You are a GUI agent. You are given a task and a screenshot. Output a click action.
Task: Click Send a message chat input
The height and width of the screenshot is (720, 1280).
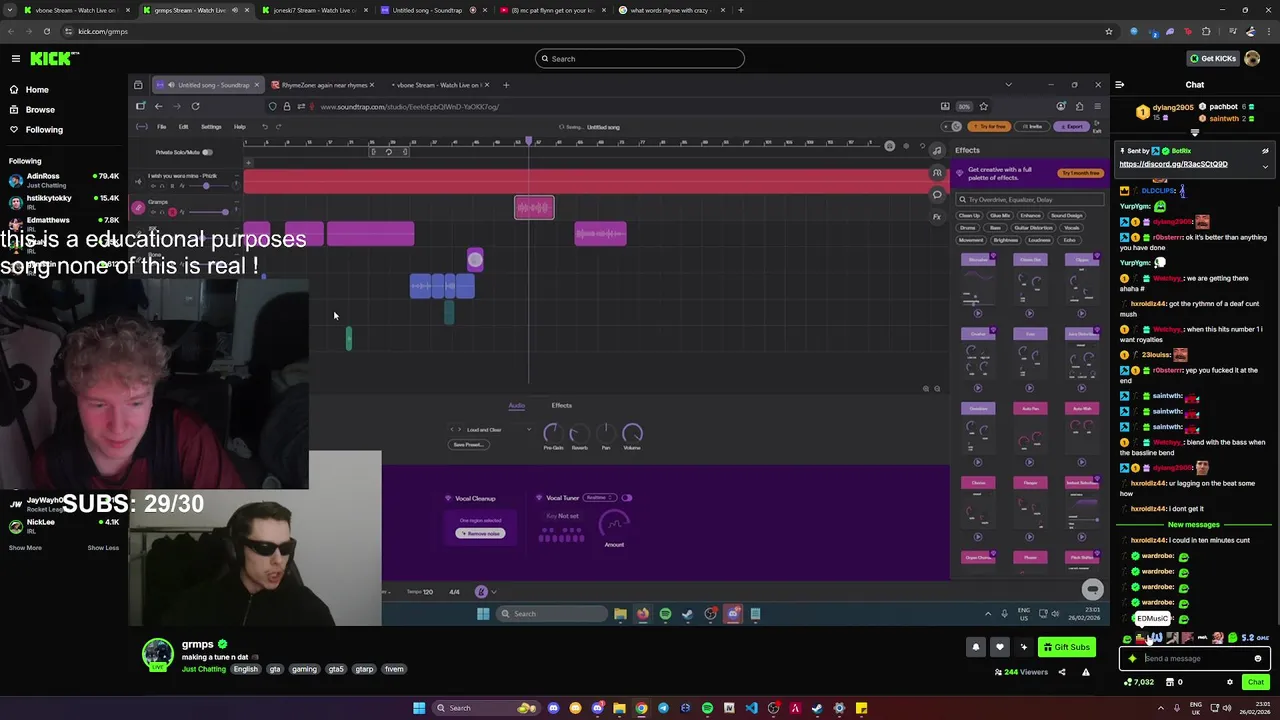tap(1195, 658)
